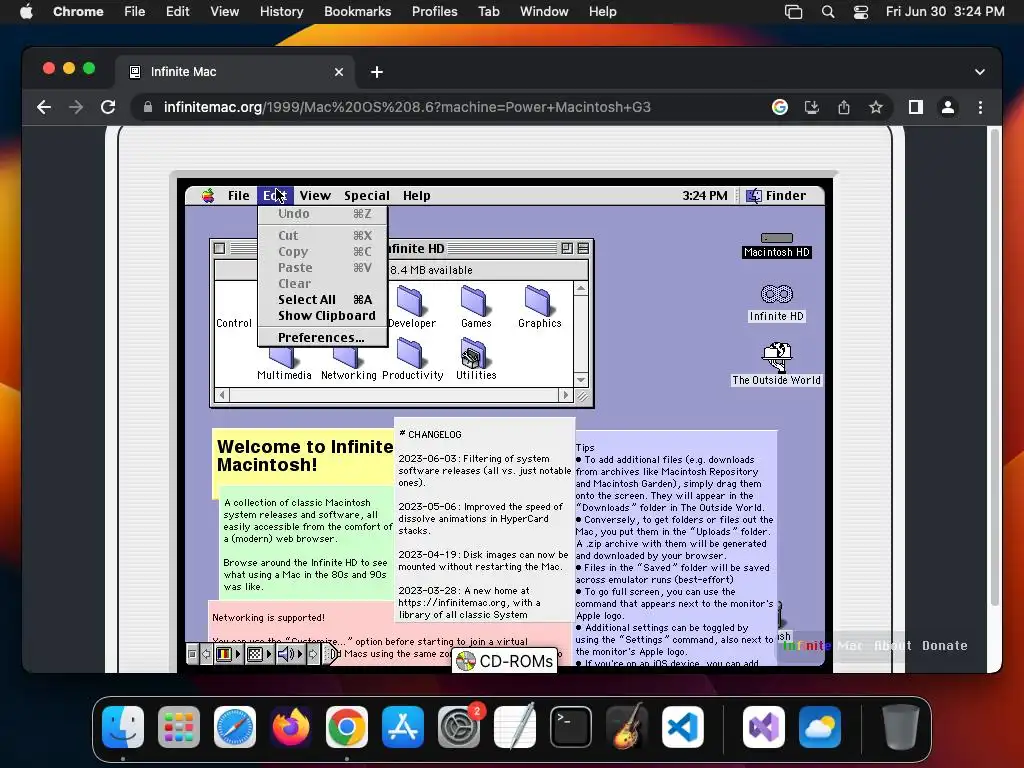Click control strip monitor color depth module
This screenshot has width=1024, height=768.
[x=228, y=654]
